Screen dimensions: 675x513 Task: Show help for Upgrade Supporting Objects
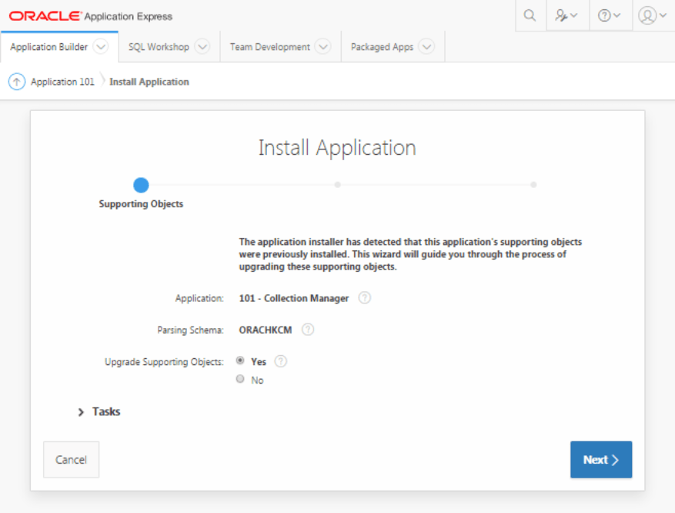pyautogui.click(x=281, y=361)
